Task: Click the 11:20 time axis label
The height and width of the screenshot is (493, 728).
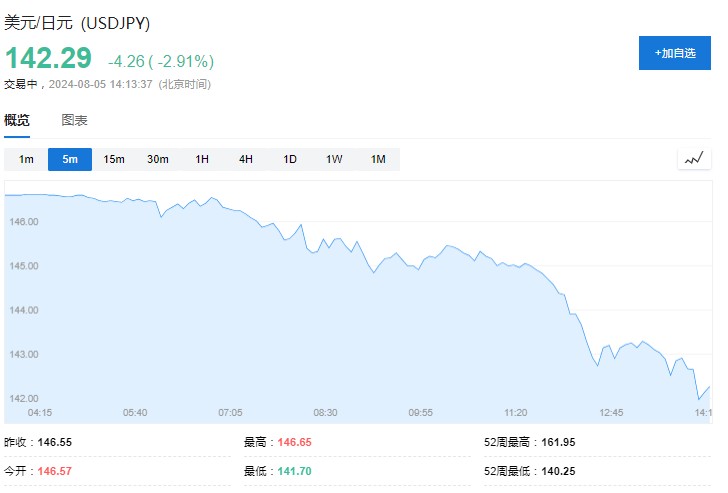Action: (x=516, y=412)
